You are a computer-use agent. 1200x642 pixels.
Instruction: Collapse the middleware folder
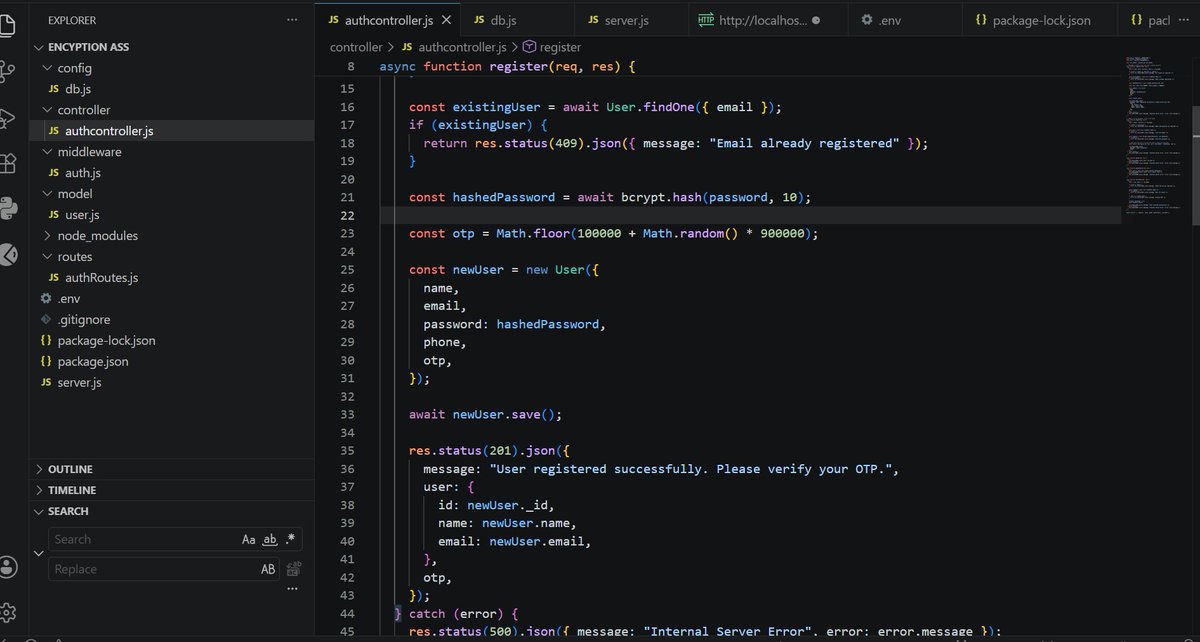47,152
